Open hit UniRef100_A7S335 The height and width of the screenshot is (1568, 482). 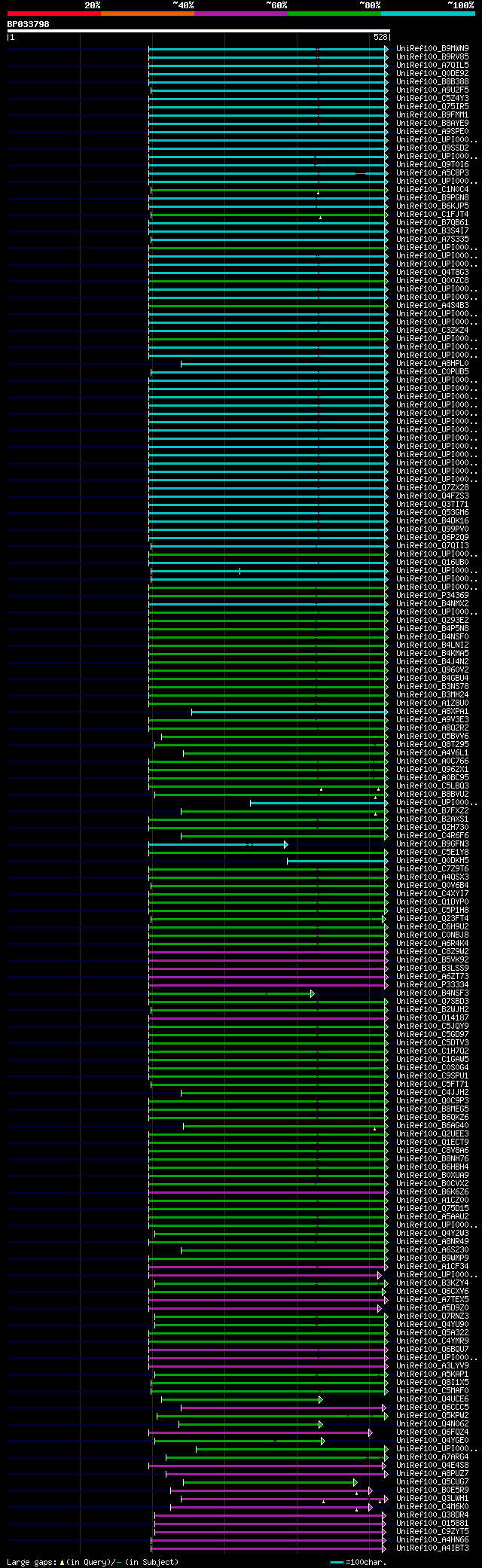432,239
